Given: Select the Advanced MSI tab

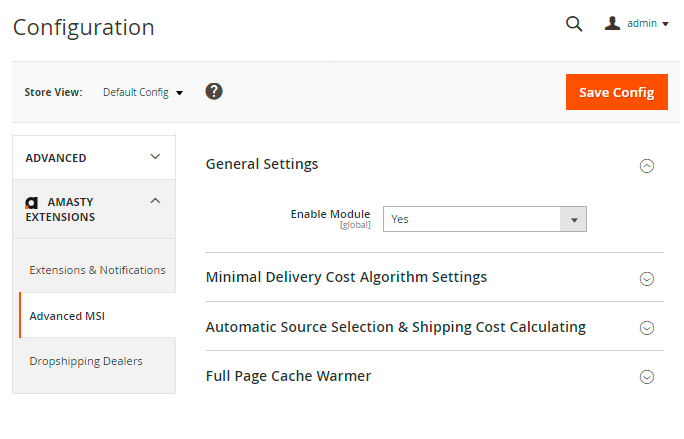Looking at the screenshot, I should pyautogui.click(x=67, y=316).
